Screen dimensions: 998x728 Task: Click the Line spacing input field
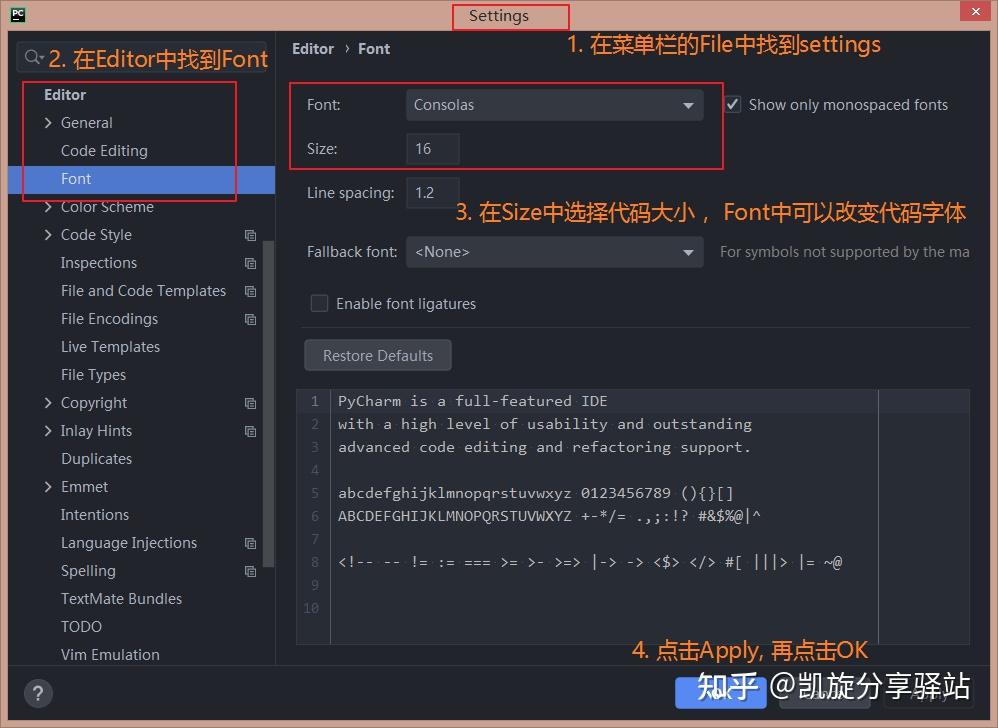(x=432, y=192)
